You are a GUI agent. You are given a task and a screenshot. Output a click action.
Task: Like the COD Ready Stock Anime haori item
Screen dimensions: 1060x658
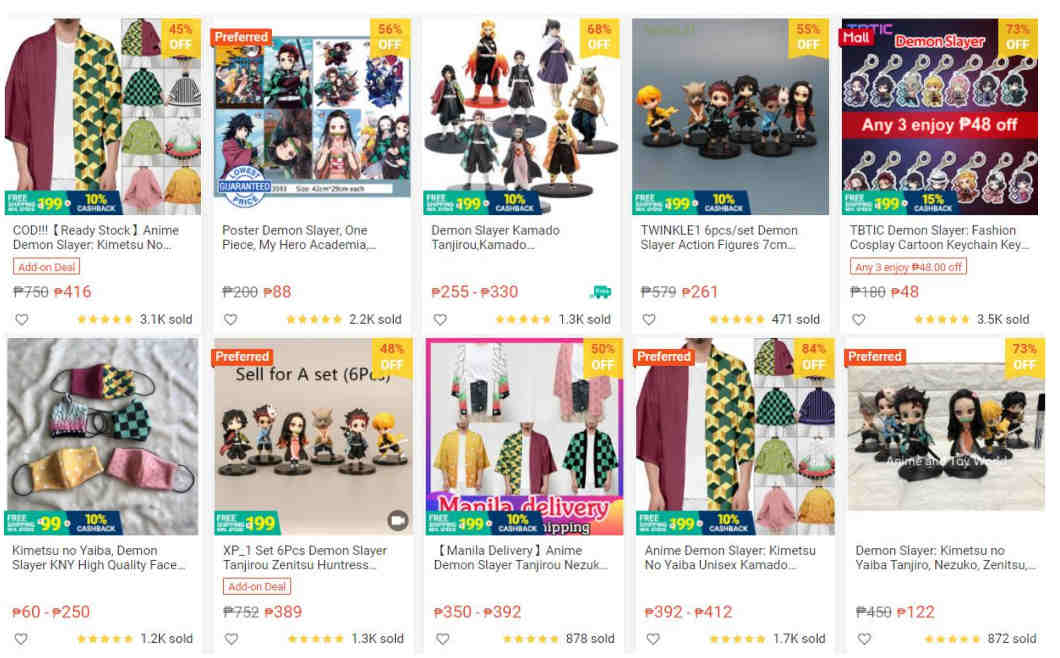22,319
